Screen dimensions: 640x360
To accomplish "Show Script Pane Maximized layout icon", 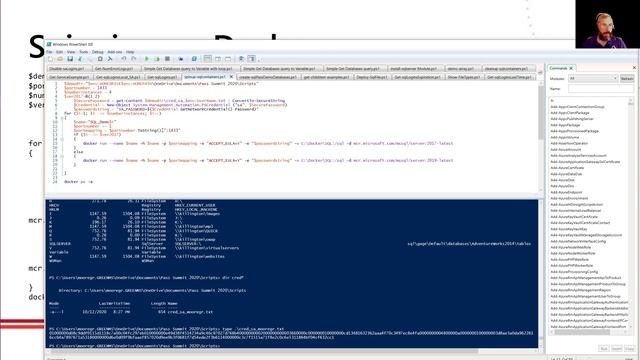I will (x=228, y=59).
